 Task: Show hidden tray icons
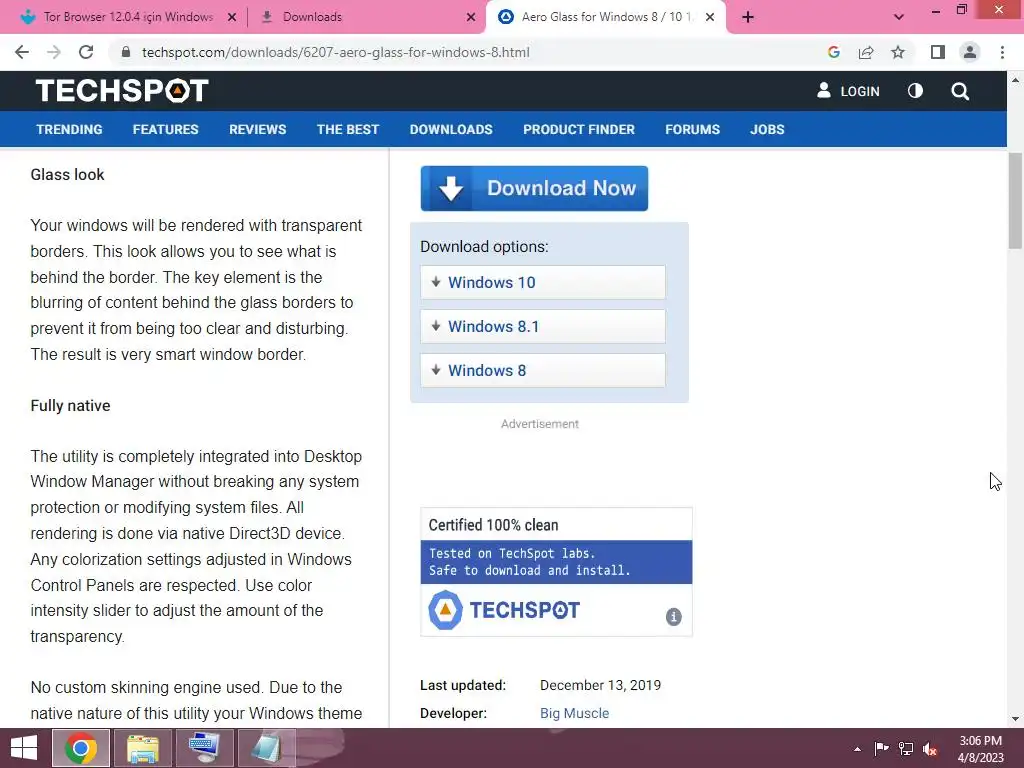[857, 749]
